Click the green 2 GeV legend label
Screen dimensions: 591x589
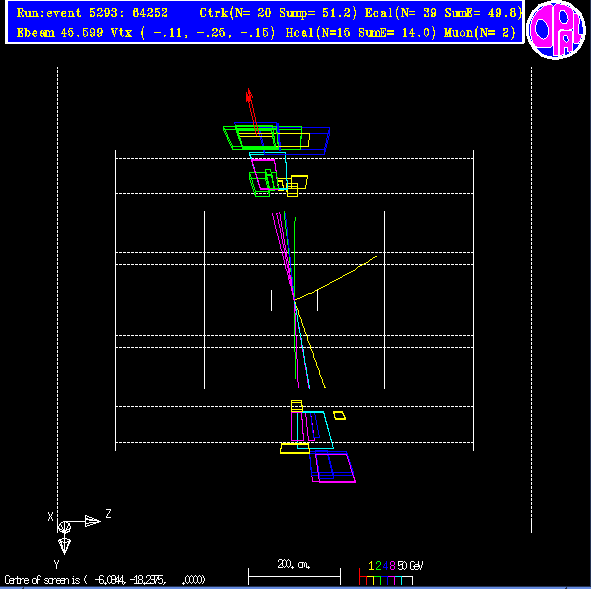[378, 566]
